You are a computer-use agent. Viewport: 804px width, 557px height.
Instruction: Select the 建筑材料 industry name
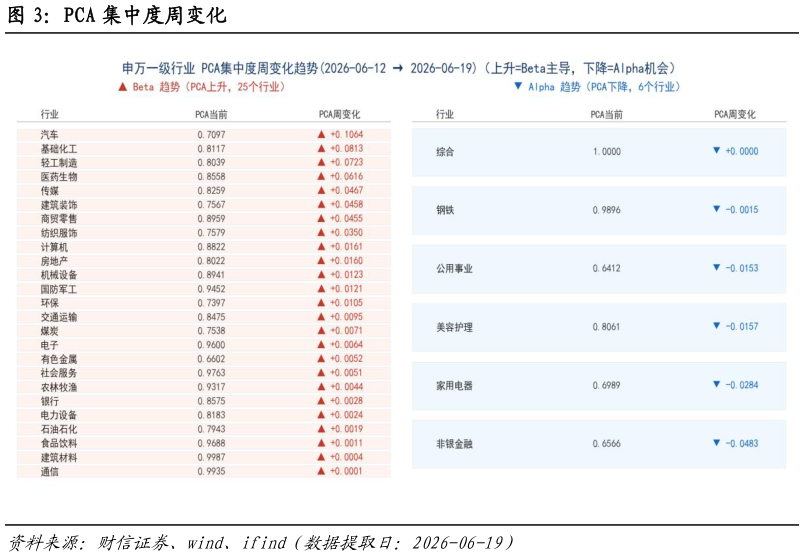pos(59,457)
